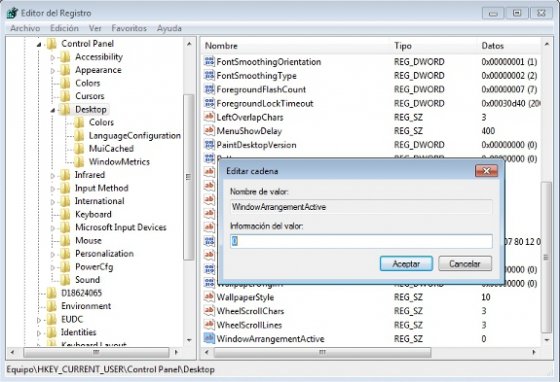Click the Cancelar button
The width and height of the screenshot is (560, 382).
pos(465,263)
